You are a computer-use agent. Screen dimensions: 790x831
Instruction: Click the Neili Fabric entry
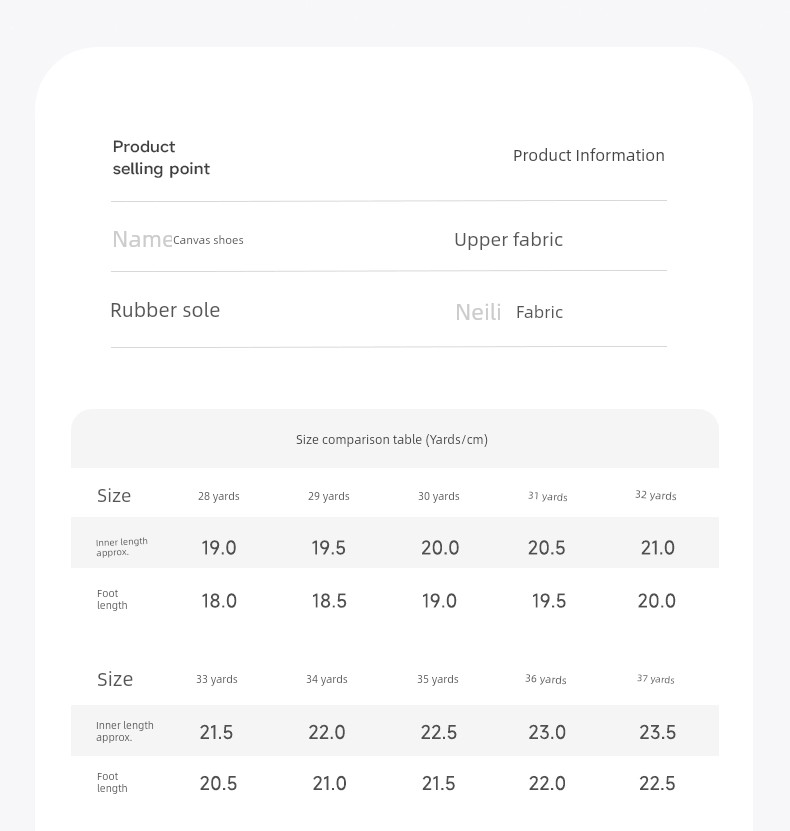(509, 312)
